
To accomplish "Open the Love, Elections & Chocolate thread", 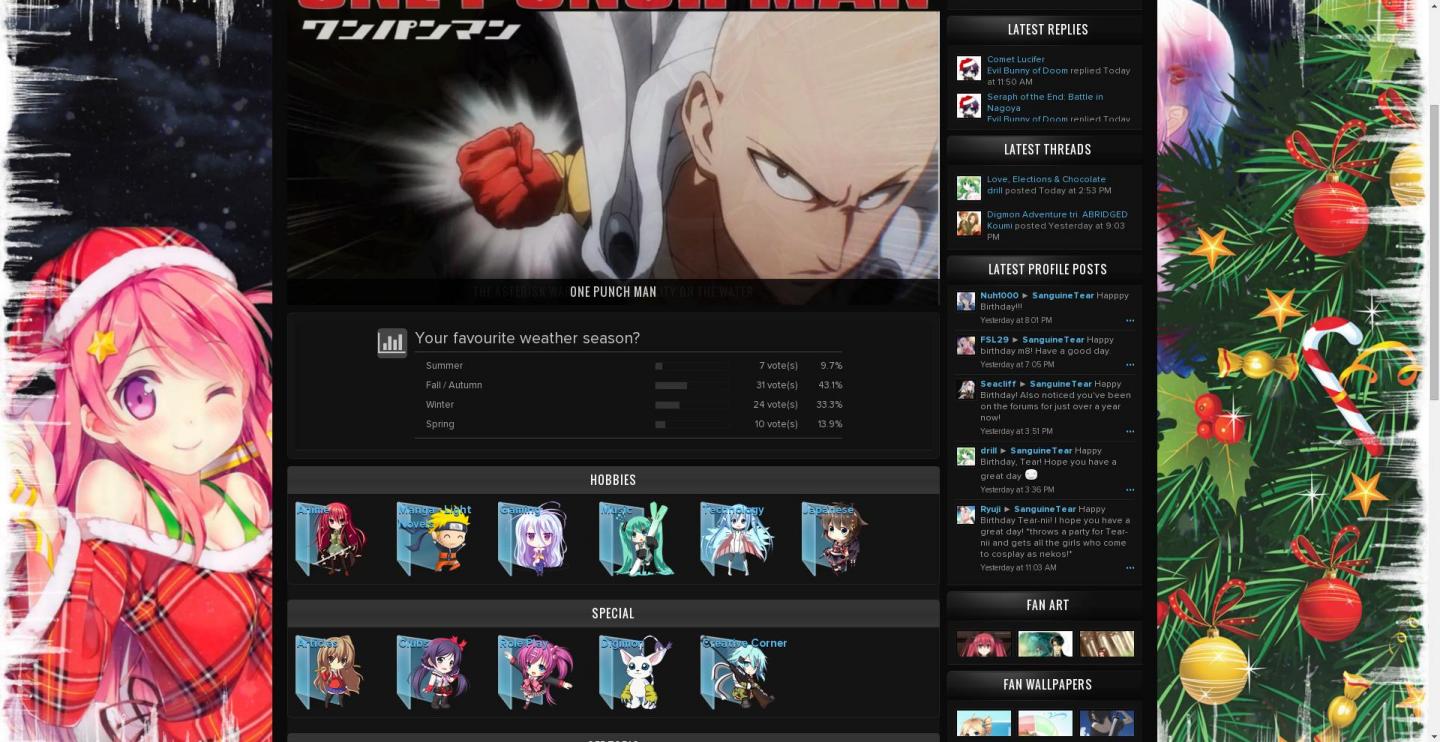I will [1046, 179].
